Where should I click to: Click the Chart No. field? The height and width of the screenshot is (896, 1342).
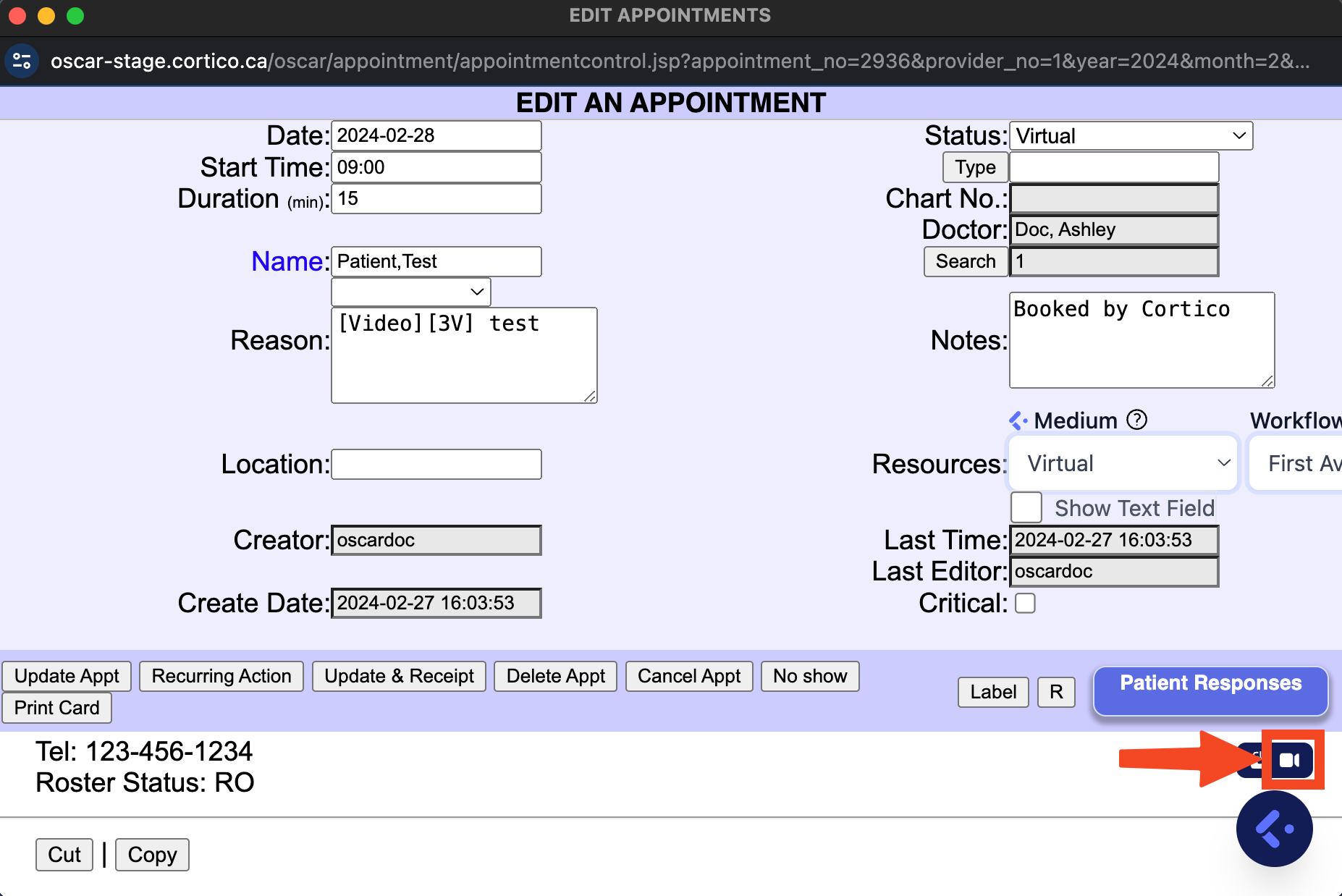click(x=1114, y=198)
